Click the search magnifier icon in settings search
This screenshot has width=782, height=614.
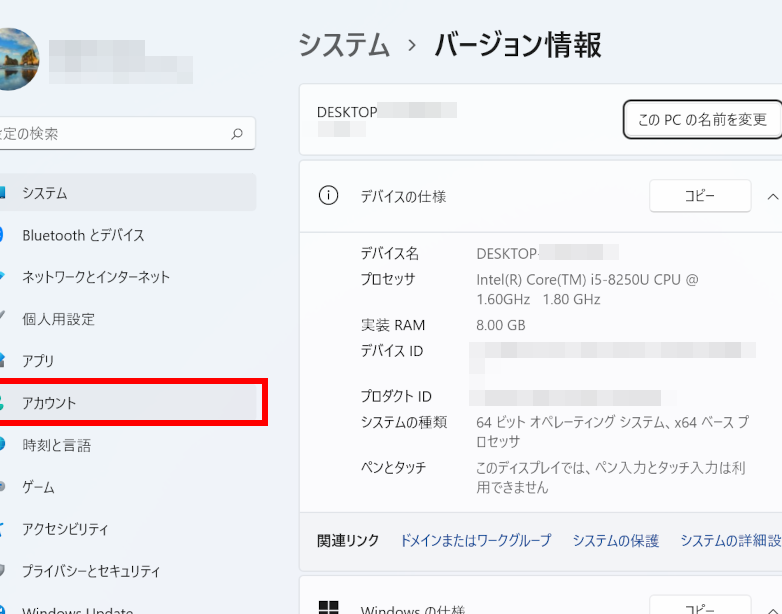point(237,133)
